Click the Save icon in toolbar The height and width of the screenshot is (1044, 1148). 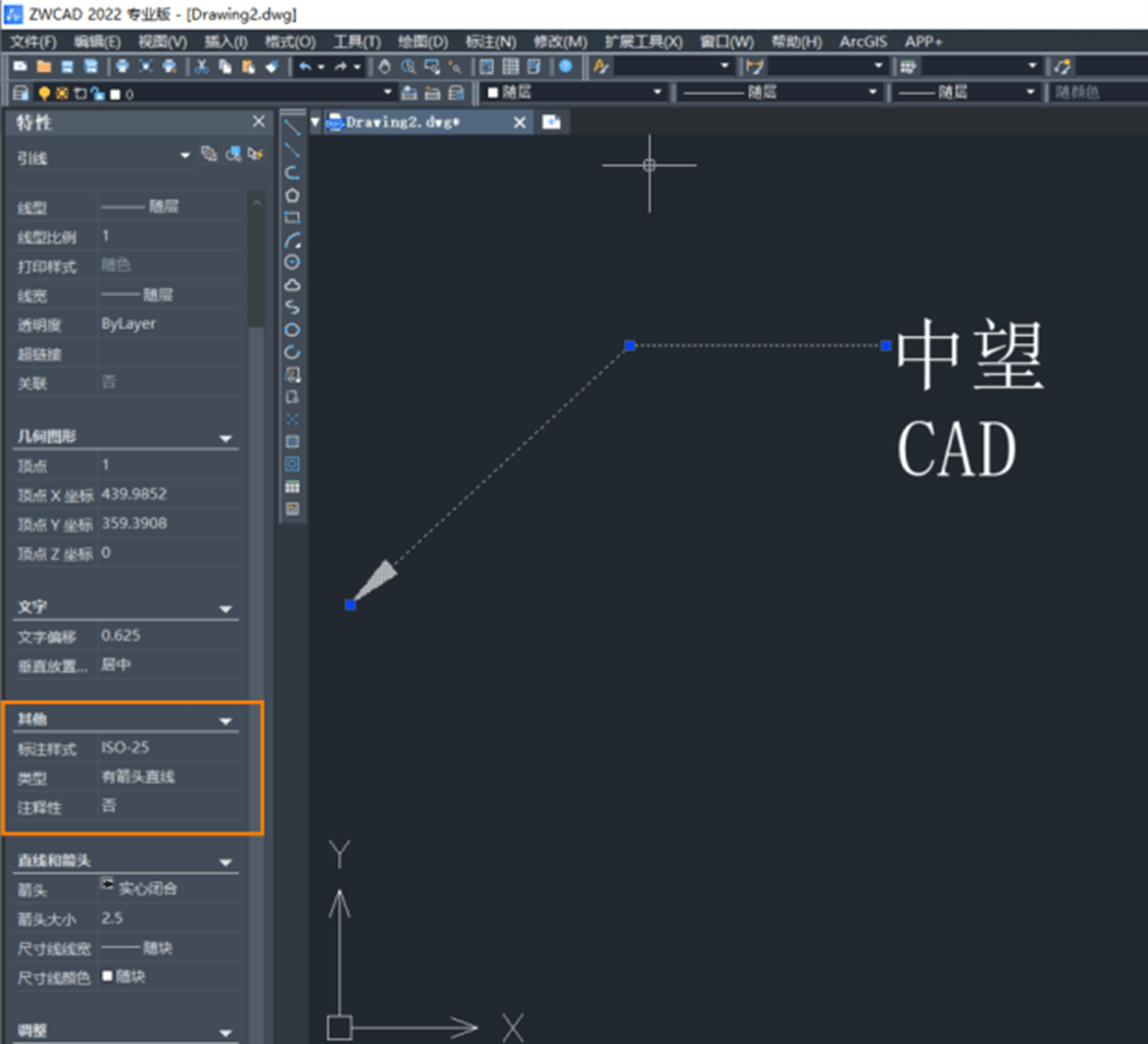click(67, 66)
